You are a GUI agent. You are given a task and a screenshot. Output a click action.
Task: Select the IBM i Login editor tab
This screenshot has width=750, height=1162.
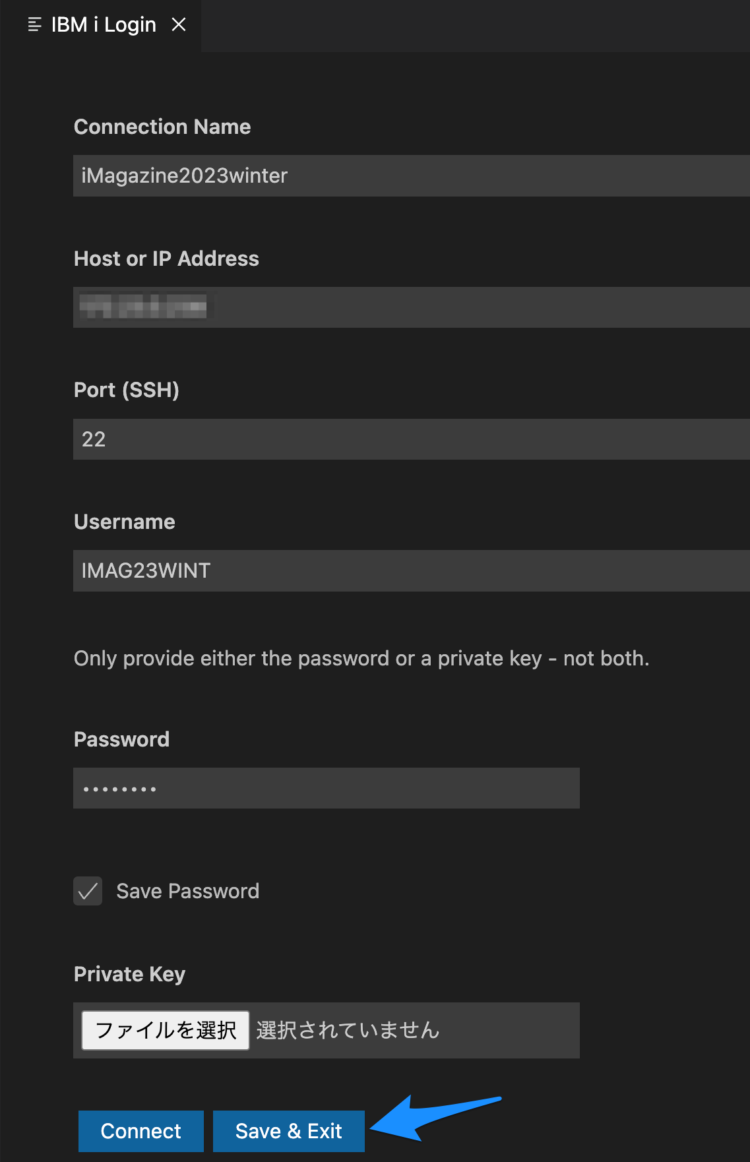102,24
